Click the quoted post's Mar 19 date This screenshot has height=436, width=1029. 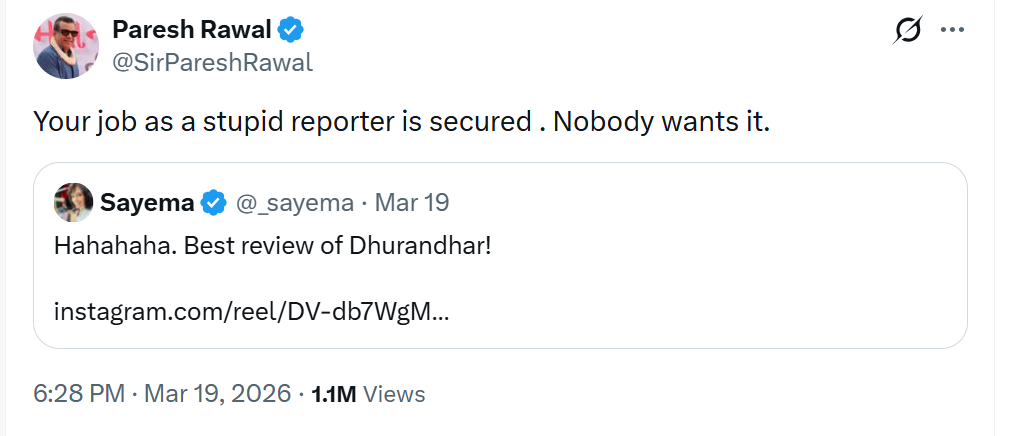point(412,203)
